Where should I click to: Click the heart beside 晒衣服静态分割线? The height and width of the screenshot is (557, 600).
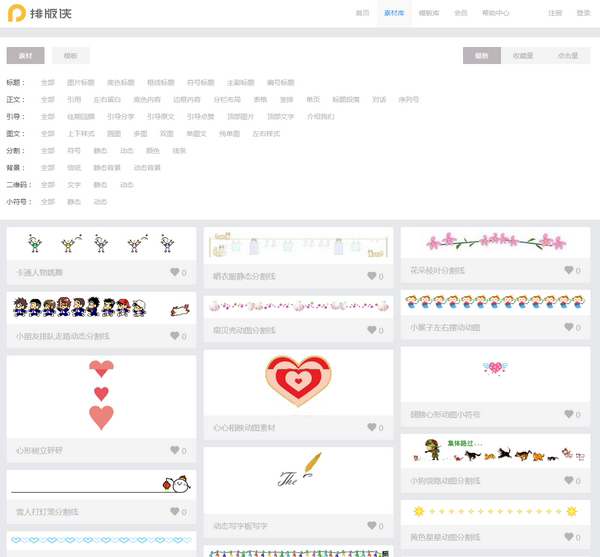click(372, 276)
